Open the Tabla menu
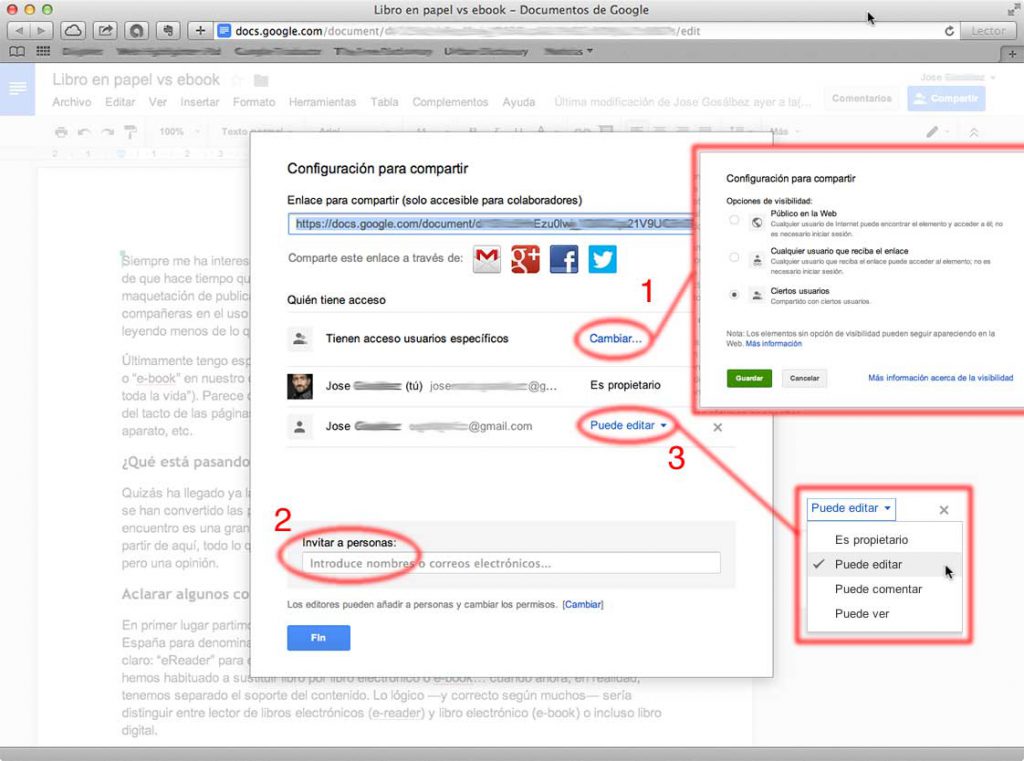This screenshot has width=1024, height=761. (x=384, y=102)
